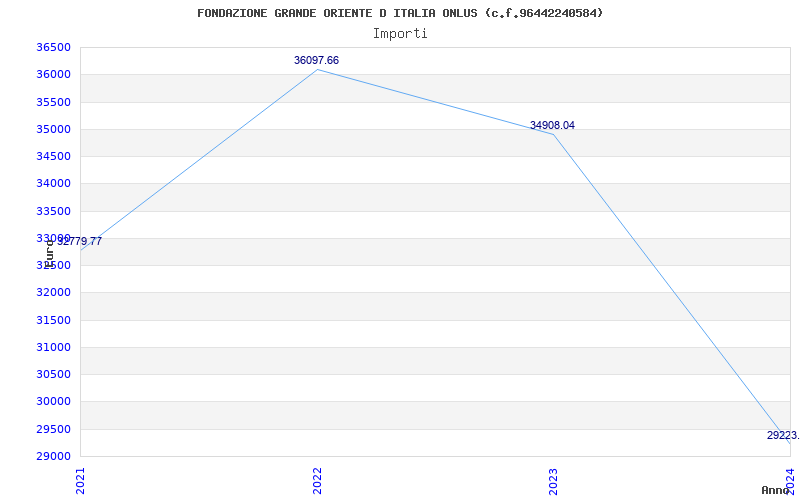The height and width of the screenshot is (500, 800).
Task: Click the y-axis value 36500
Action: [53, 47]
